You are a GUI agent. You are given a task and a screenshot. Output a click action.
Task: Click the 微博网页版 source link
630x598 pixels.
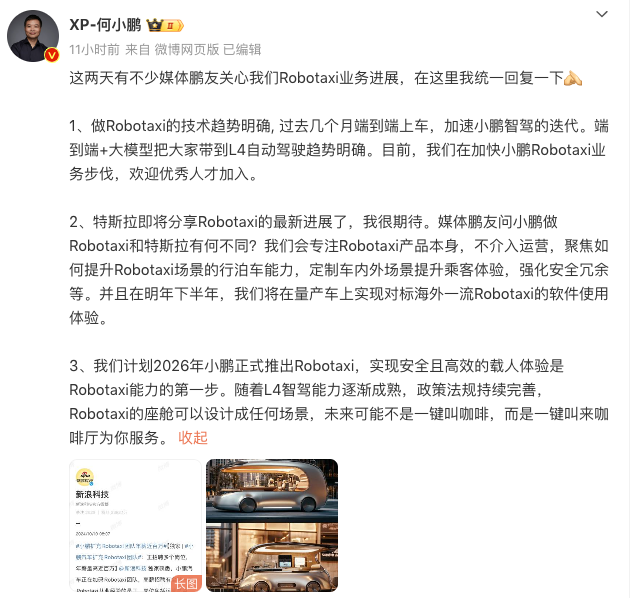[187, 49]
